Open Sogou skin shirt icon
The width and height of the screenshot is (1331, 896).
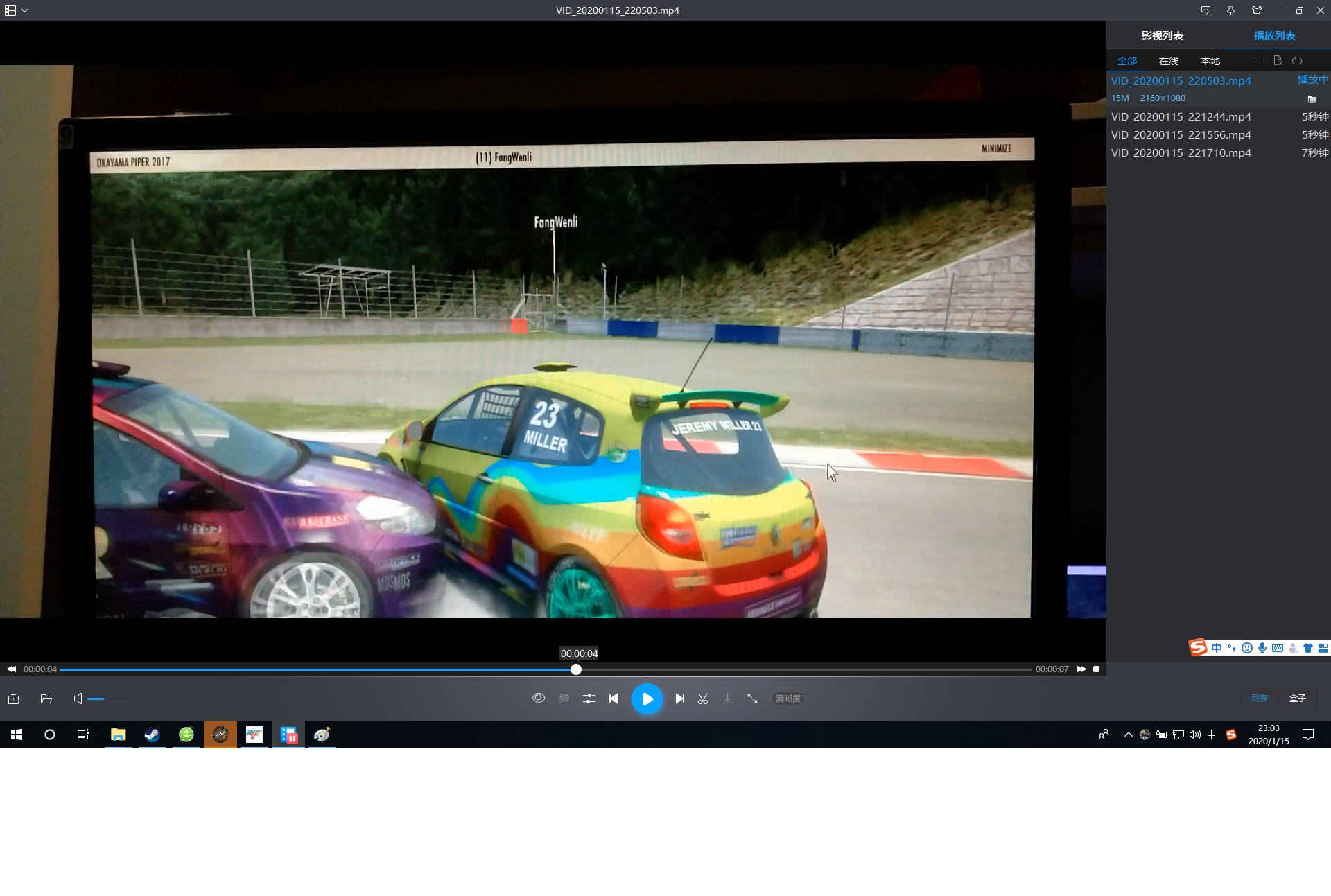point(1308,648)
